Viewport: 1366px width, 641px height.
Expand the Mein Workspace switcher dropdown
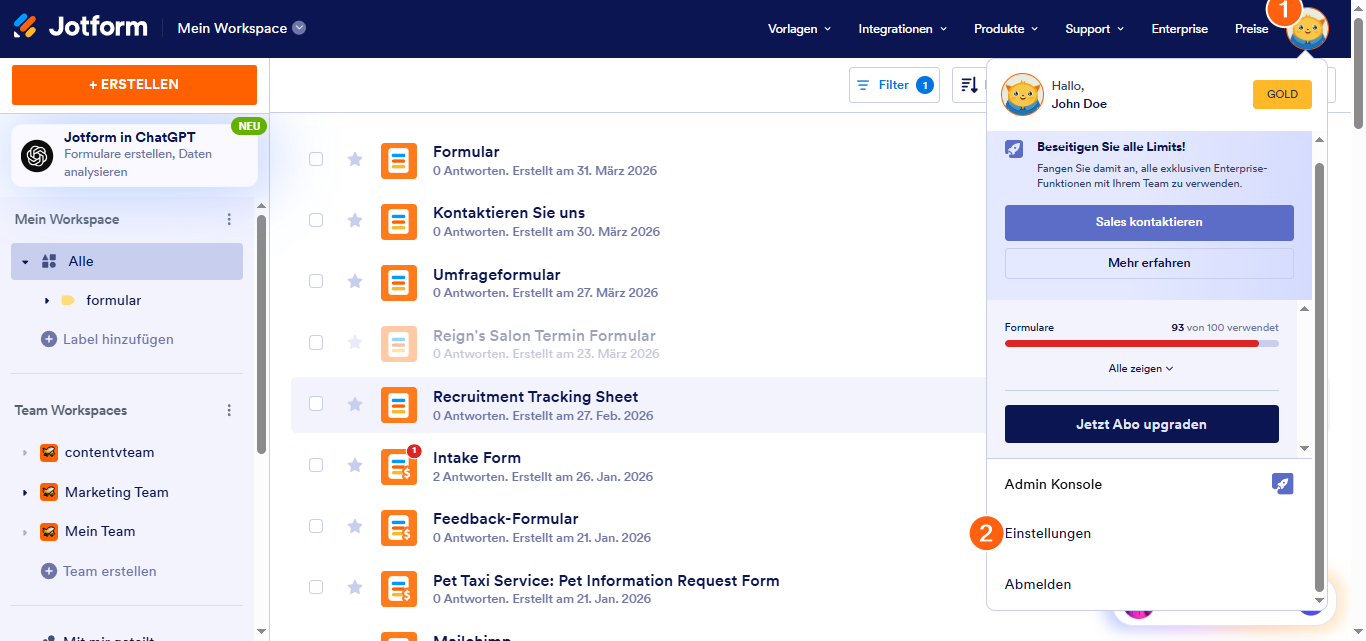pyautogui.click(x=299, y=28)
